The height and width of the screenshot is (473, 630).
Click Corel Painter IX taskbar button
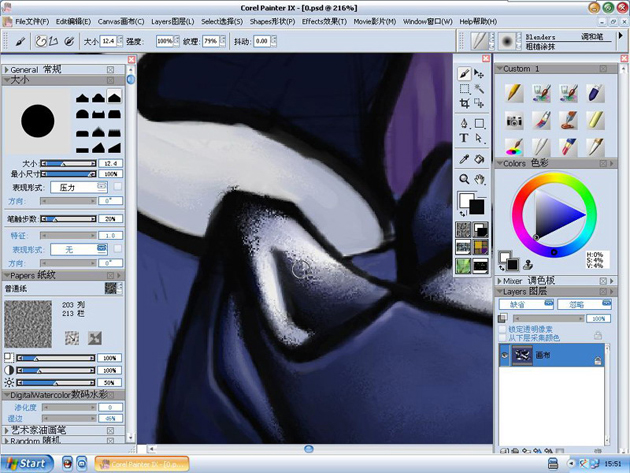(x=142, y=464)
